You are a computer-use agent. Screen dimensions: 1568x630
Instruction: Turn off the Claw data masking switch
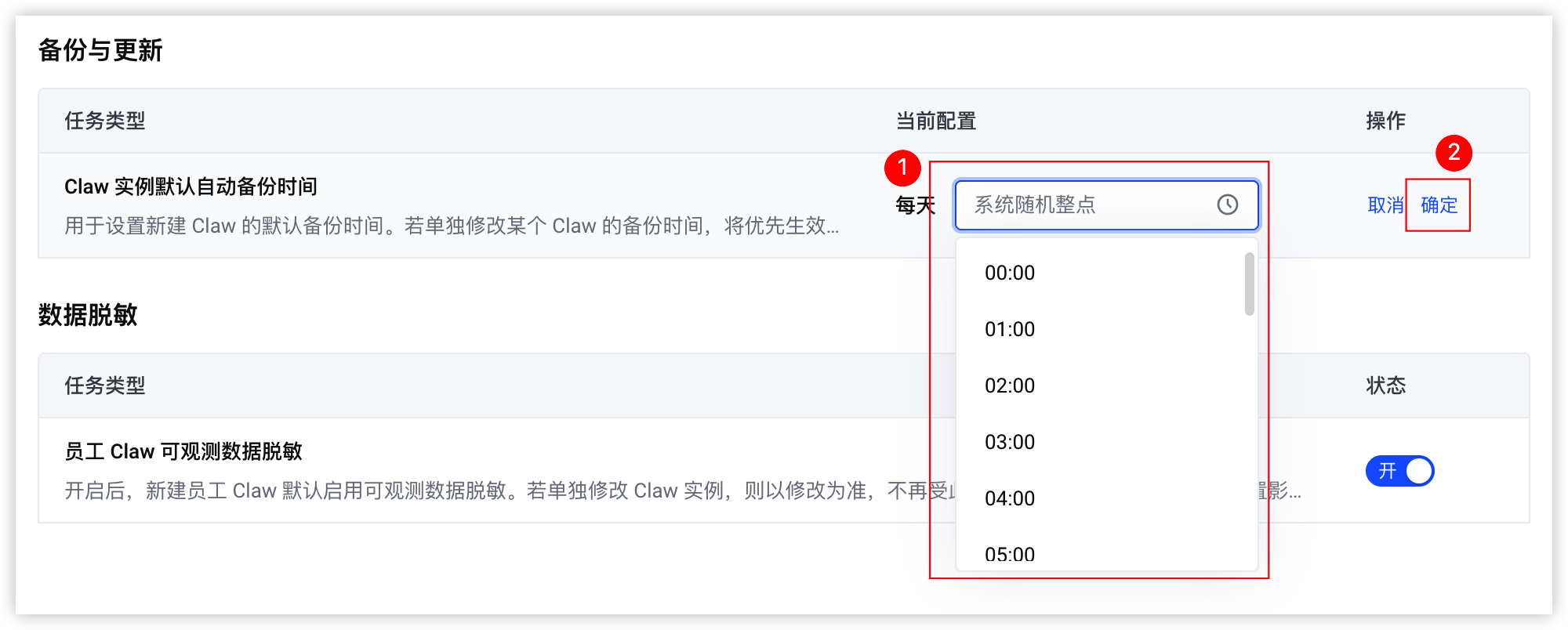tap(1399, 471)
